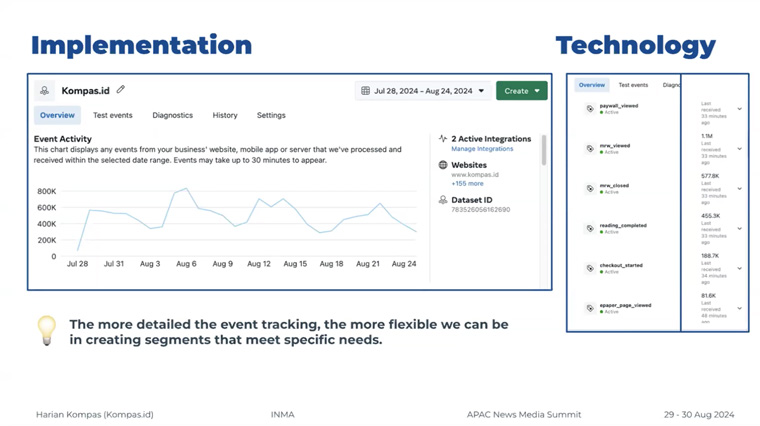
Task: Click the globe icon next to Websites
Action: (x=443, y=165)
